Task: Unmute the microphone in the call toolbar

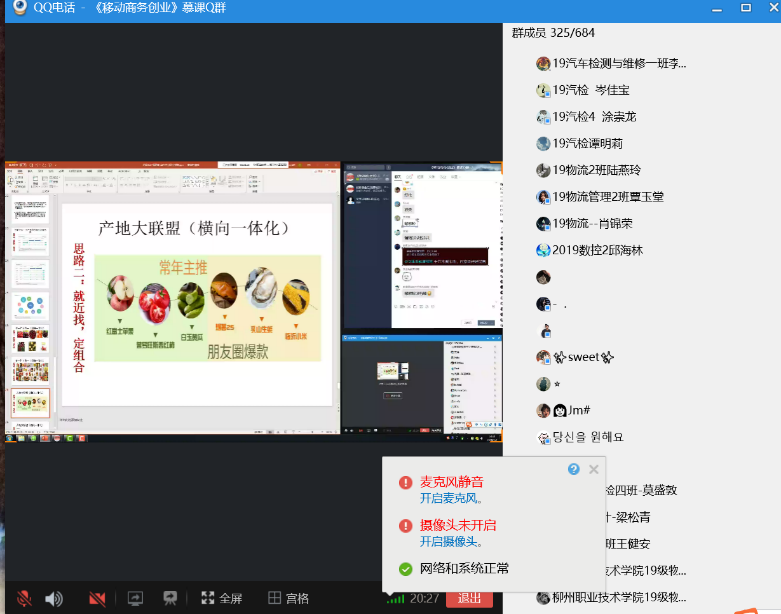Action: [x=23, y=598]
